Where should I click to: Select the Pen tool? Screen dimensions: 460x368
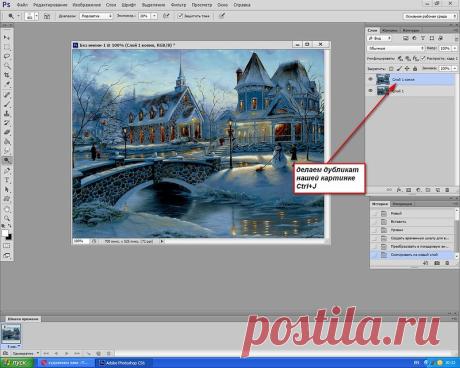click(x=7, y=170)
